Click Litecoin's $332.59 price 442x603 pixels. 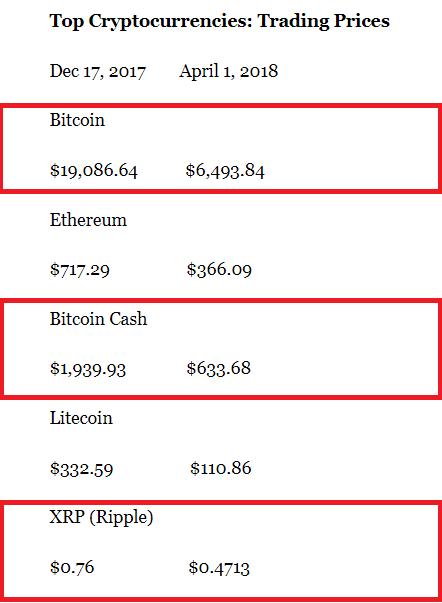(82, 469)
